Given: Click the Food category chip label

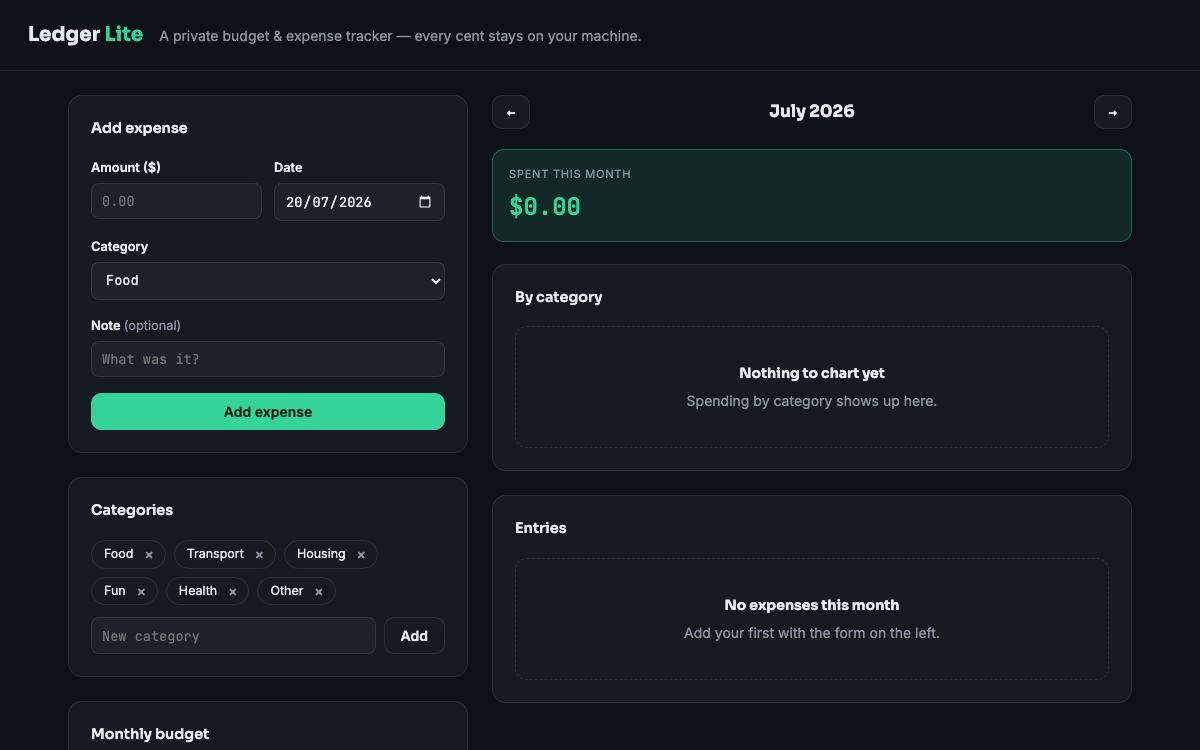Looking at the screenshot, I should point(119,554).
